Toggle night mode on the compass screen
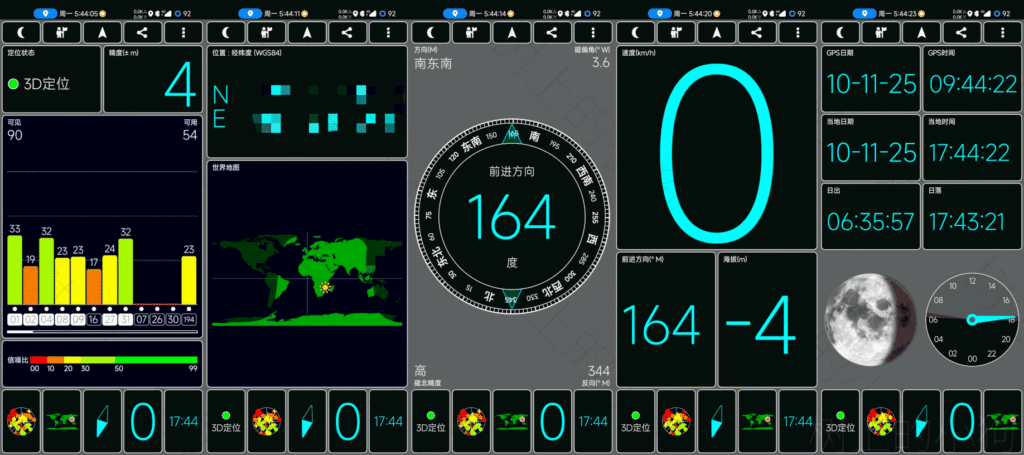The width and height of the screenshot is (1024, 455). point(429,32)
